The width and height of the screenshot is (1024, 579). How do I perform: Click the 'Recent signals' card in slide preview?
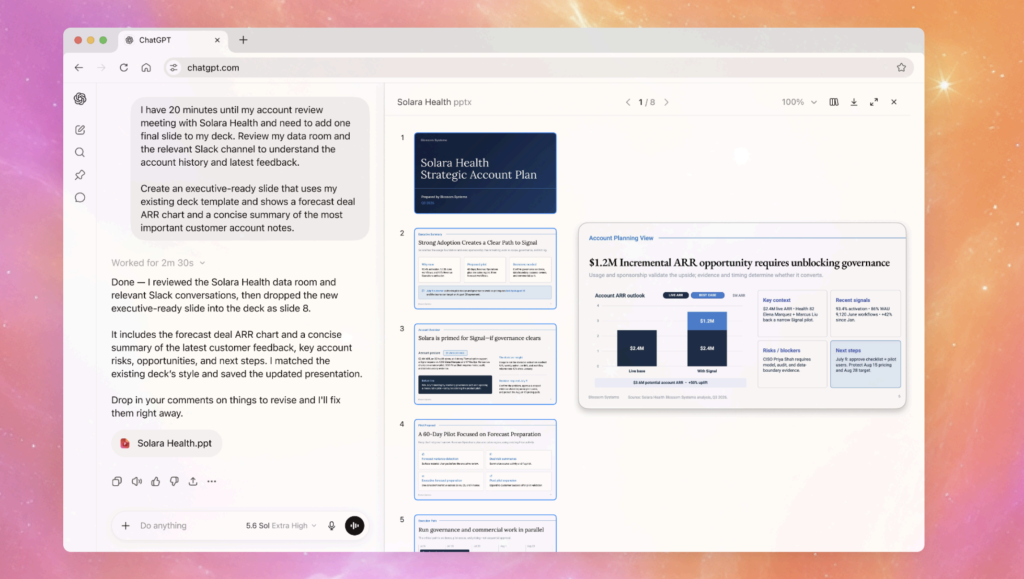point(865,314)
